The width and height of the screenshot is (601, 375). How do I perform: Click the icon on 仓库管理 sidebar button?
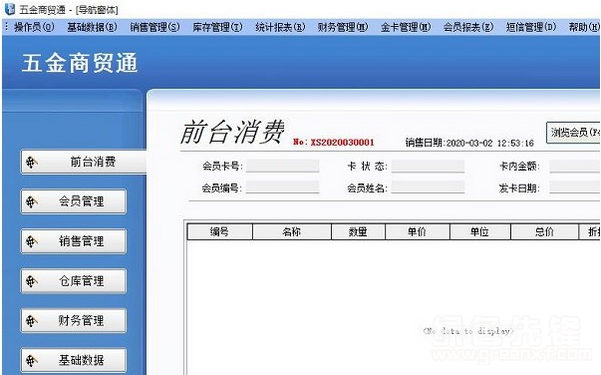pos(31,281)
